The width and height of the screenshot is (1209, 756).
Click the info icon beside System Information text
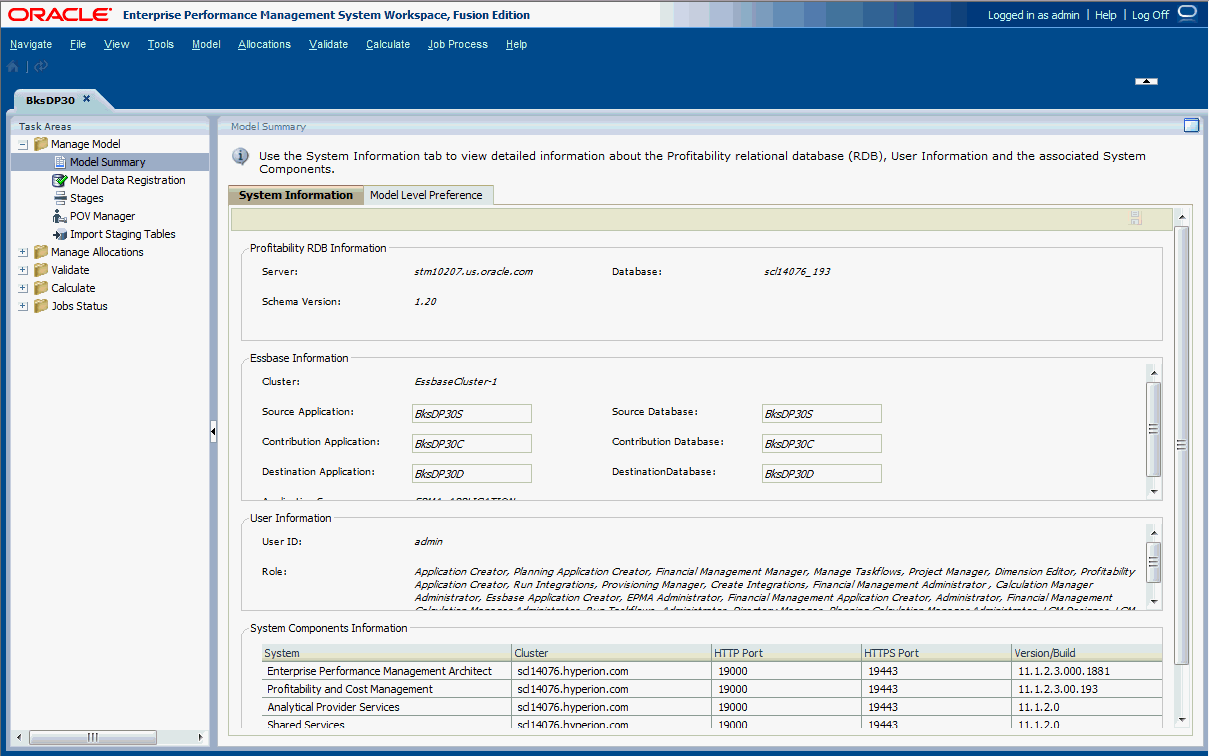point(241,157)
